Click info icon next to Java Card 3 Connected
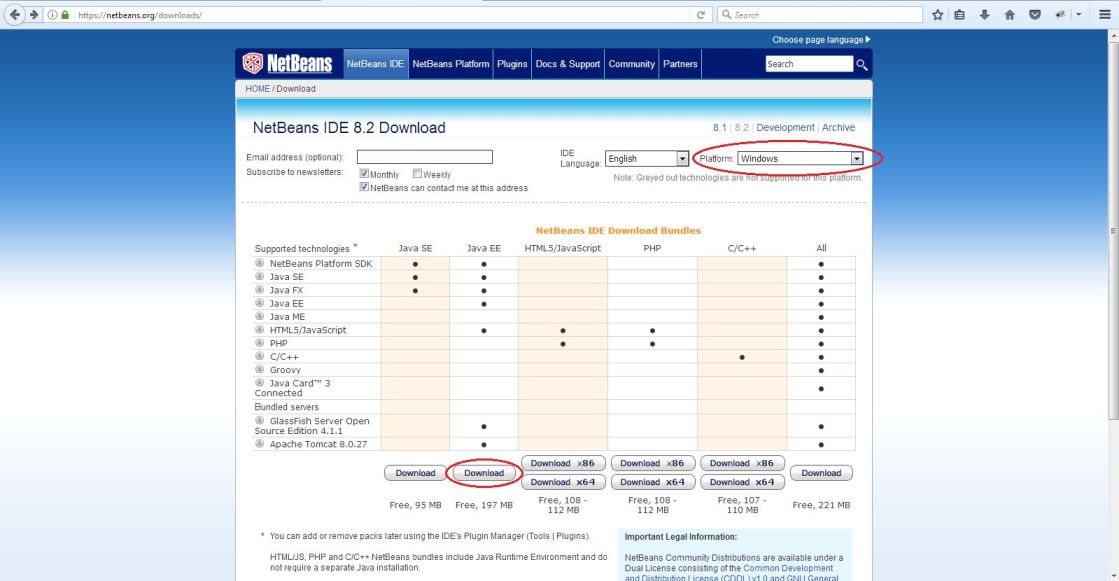This screenshot has width=1119, height=581. 260,383
